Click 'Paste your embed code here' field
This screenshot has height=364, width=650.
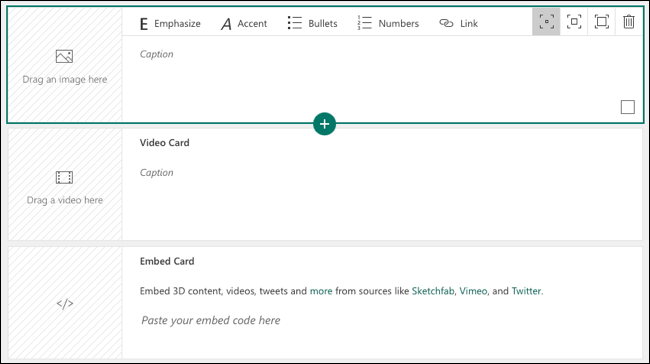click(x=211, y=320)
